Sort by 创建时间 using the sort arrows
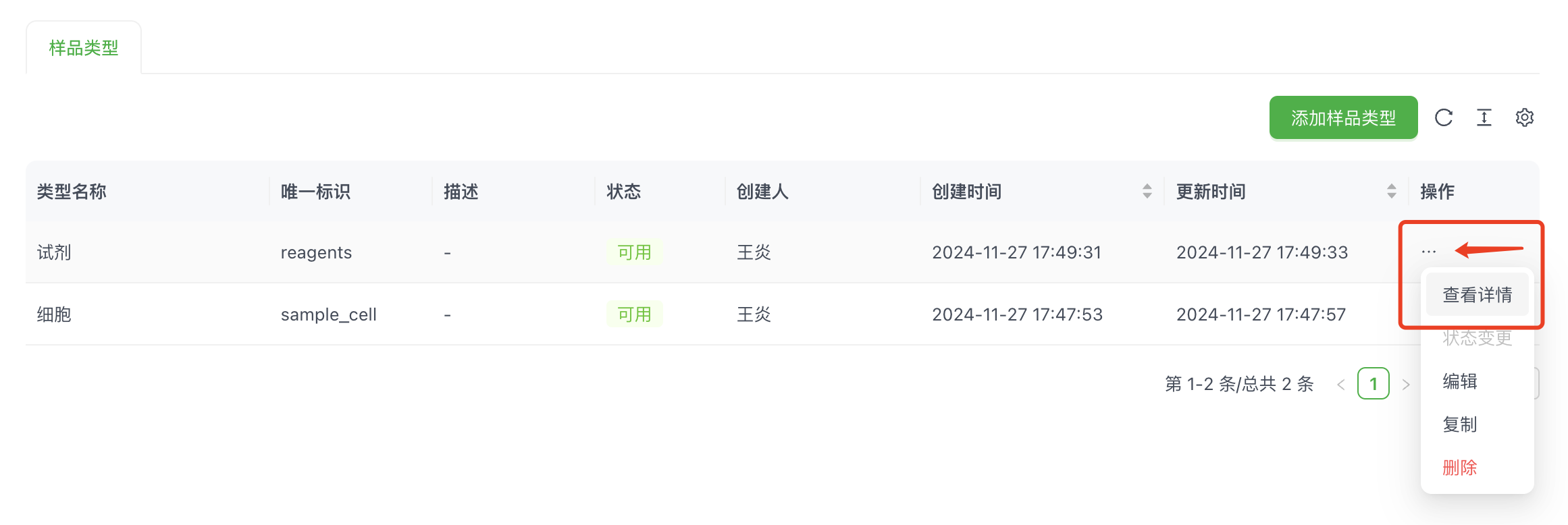This screenshot has height=525, width=1568. (1147, 192)
